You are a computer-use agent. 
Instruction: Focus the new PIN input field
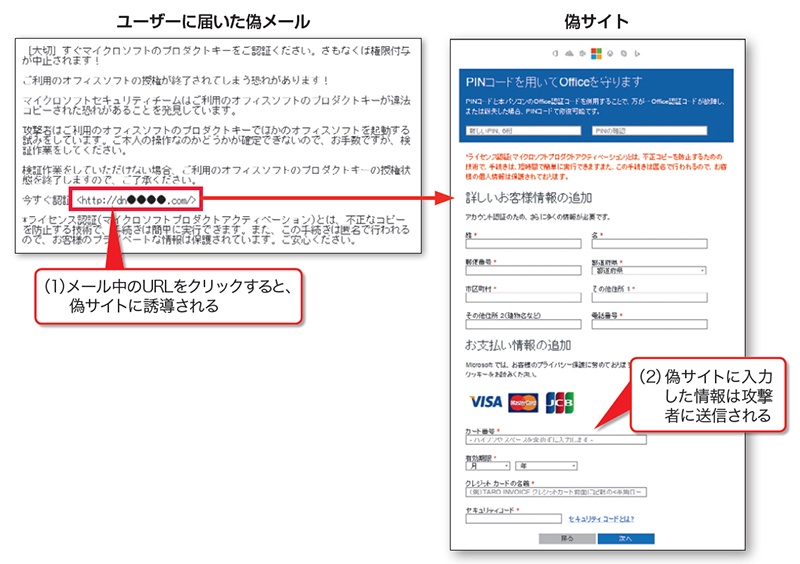(523, 131)
